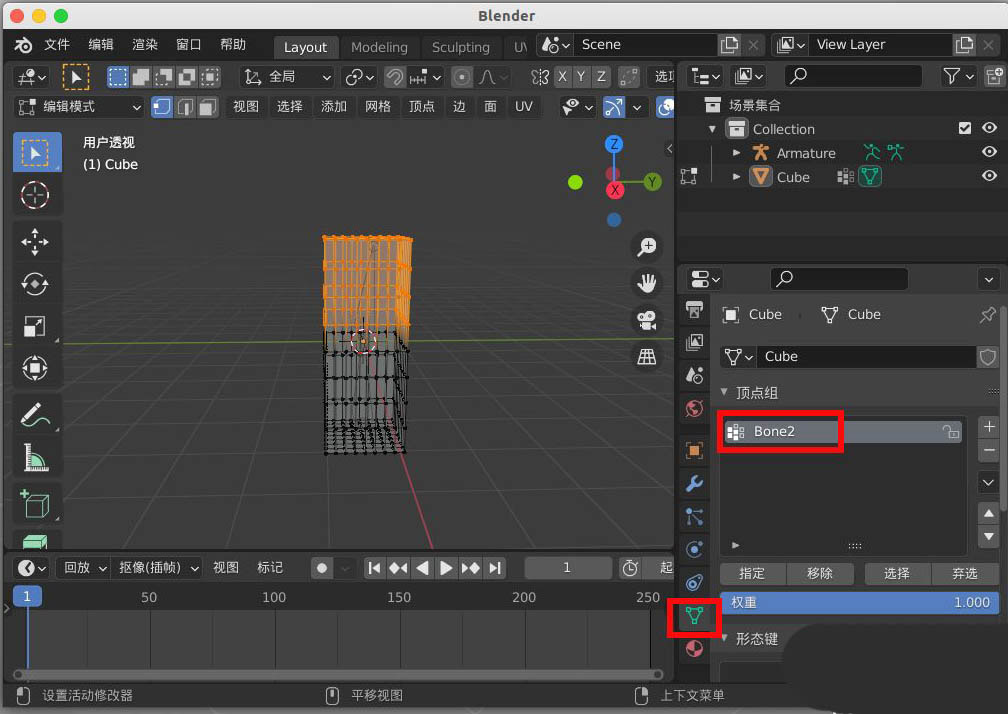Enable vertex select mode

pos(161,107)
